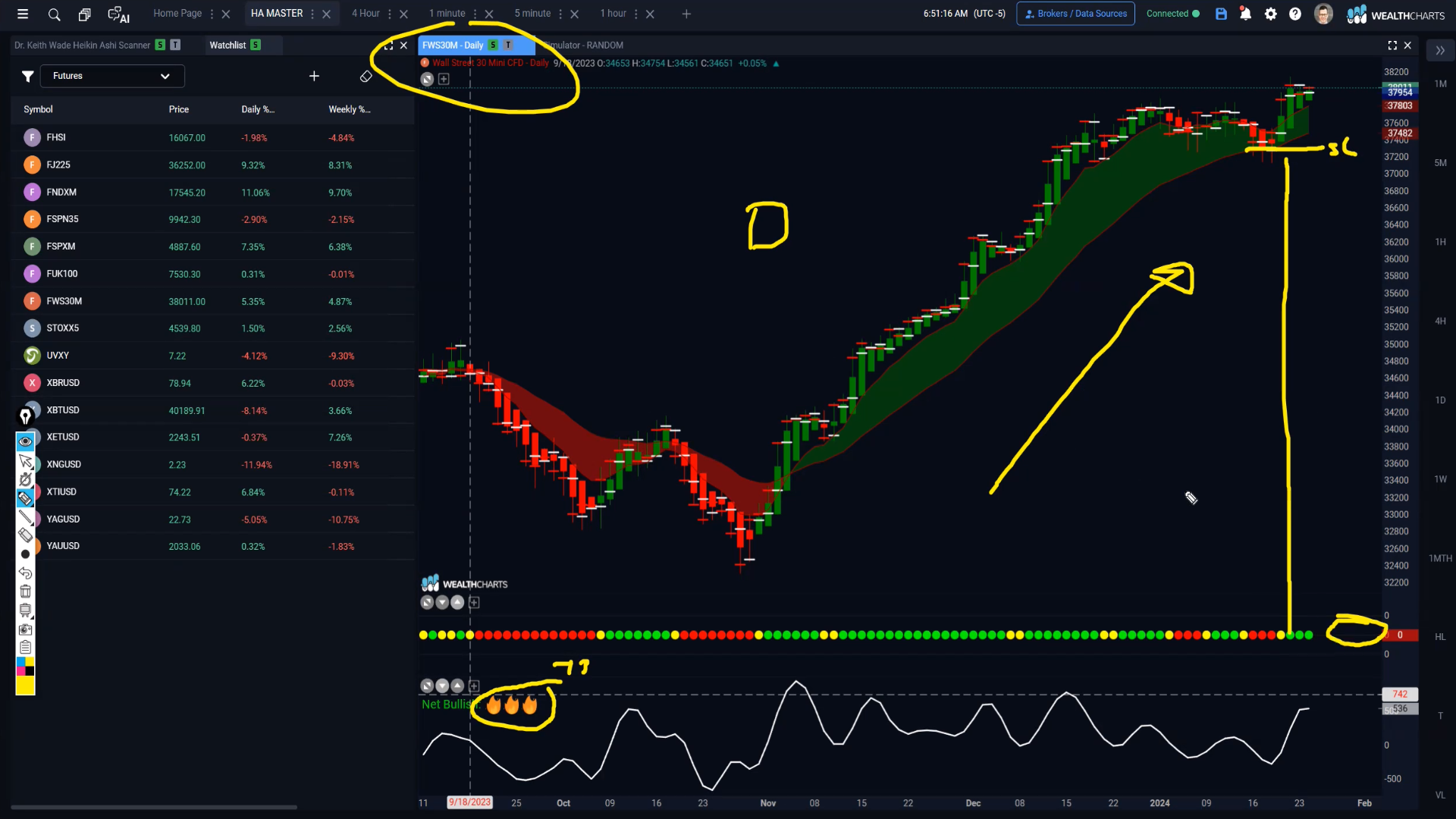
Task: Open options menu for 4 Hour tab
Action: click(x=390, y=14)
